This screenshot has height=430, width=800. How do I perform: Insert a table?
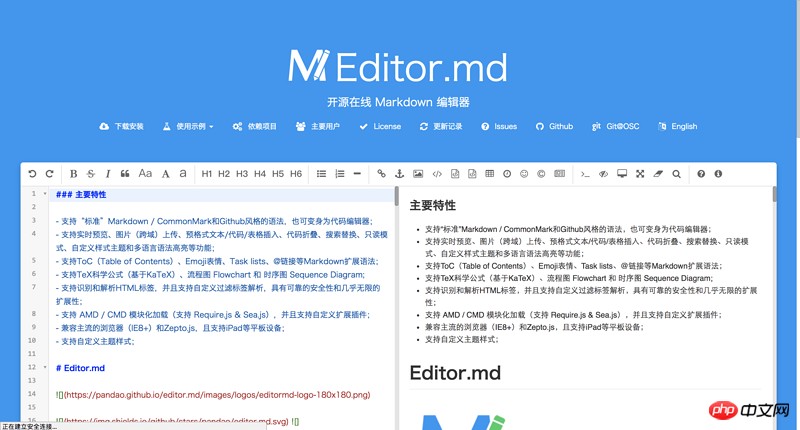click(x=490, y=173)
